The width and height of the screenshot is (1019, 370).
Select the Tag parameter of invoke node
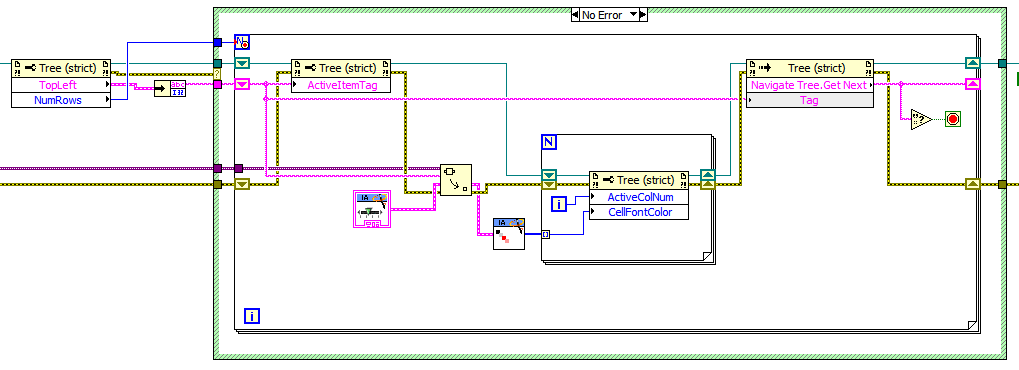(x=810, y=99)
